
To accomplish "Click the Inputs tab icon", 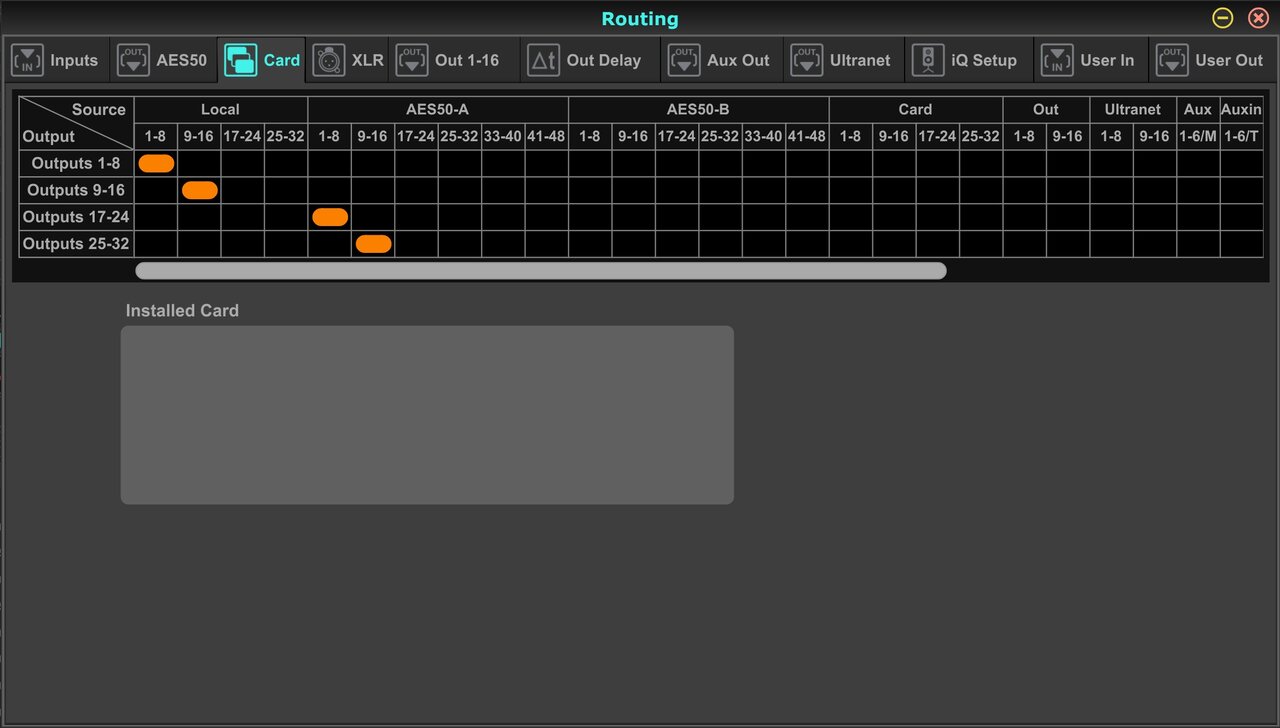I will point(28,60).
